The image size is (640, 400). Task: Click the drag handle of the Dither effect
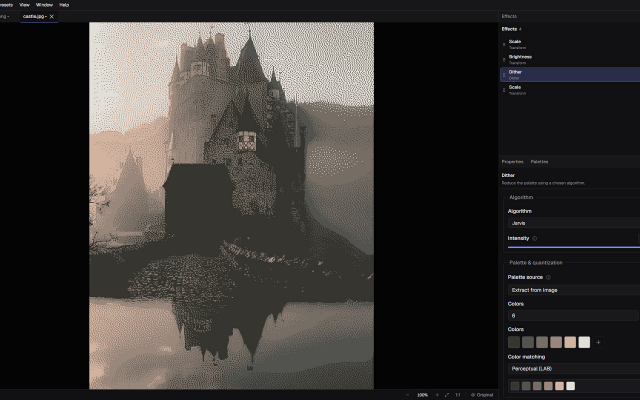click(x=504, y=75)
